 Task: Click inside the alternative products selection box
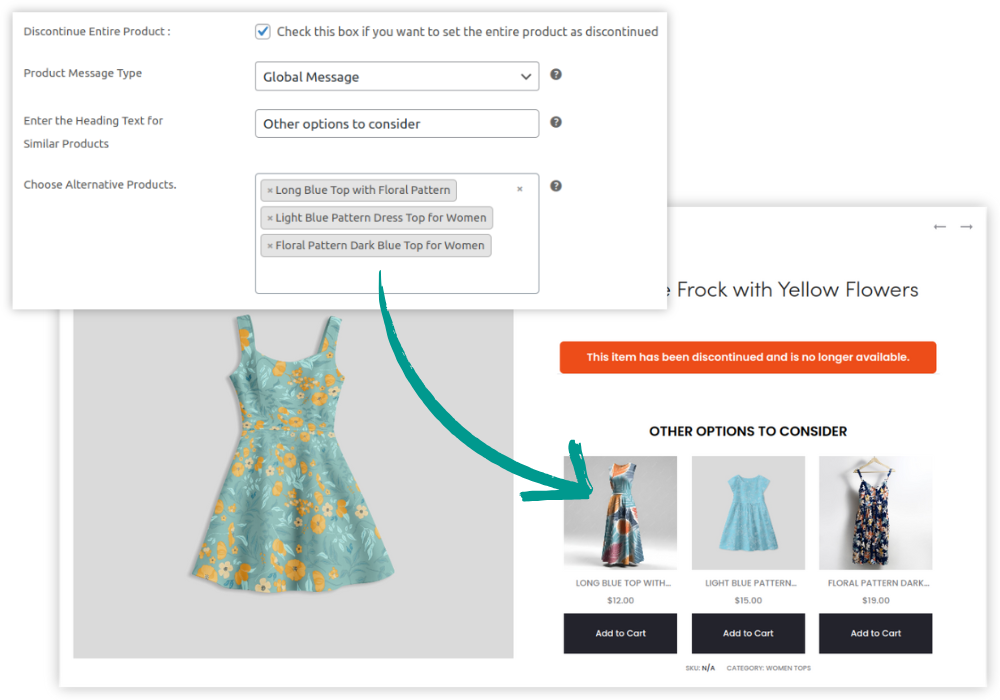tap(396, 275)
